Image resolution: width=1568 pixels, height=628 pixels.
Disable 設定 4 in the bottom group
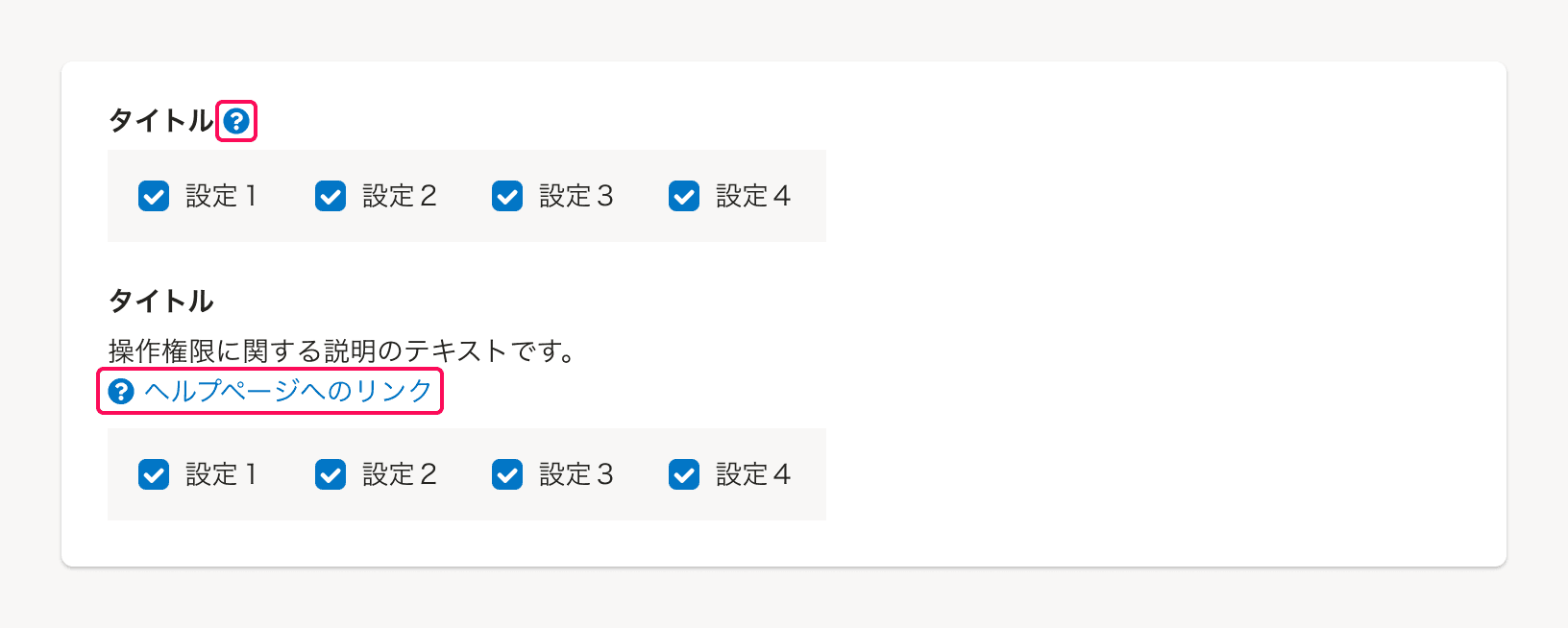pos(684,474)
